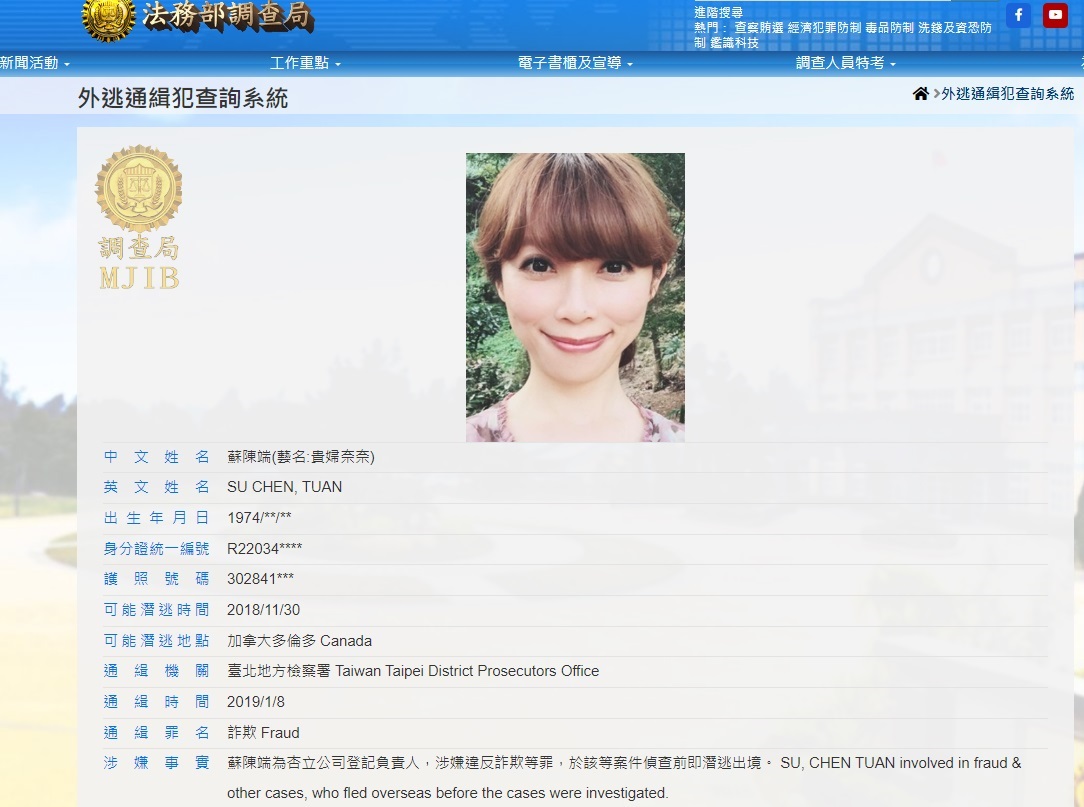Click the 進階搜尋 advanced search link
This screenshot has width=1084, height=807.
[x=718, y=12]
